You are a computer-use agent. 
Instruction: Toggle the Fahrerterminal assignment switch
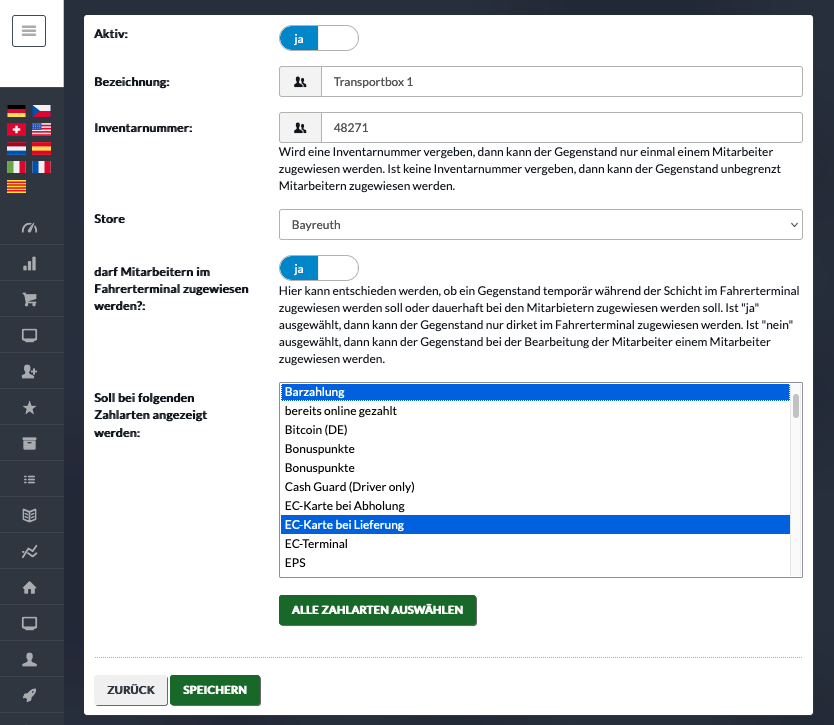[x=319, y=268]
